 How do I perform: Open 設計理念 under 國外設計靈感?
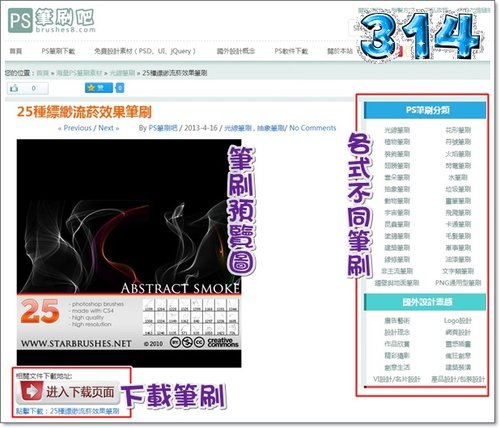(x=397, y=332)
